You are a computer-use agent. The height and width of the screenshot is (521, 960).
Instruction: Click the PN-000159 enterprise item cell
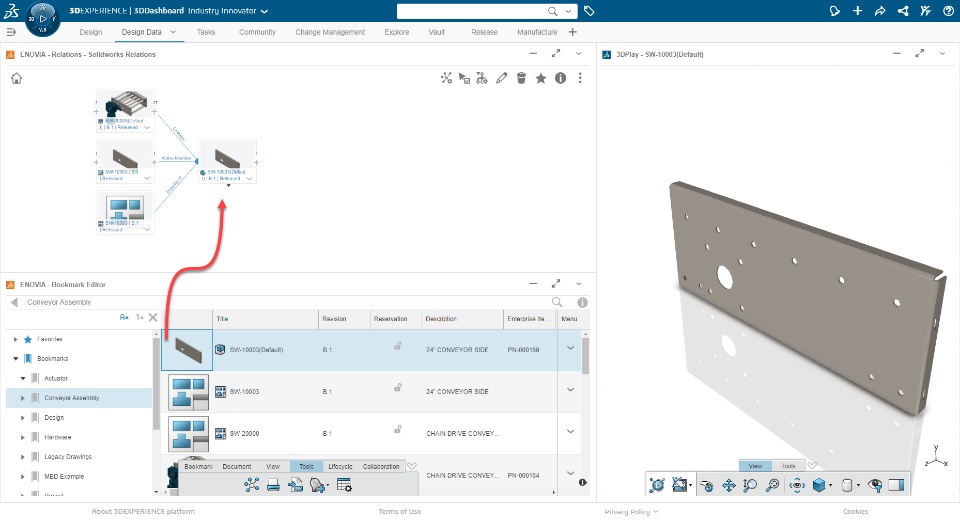coord(523,350)
